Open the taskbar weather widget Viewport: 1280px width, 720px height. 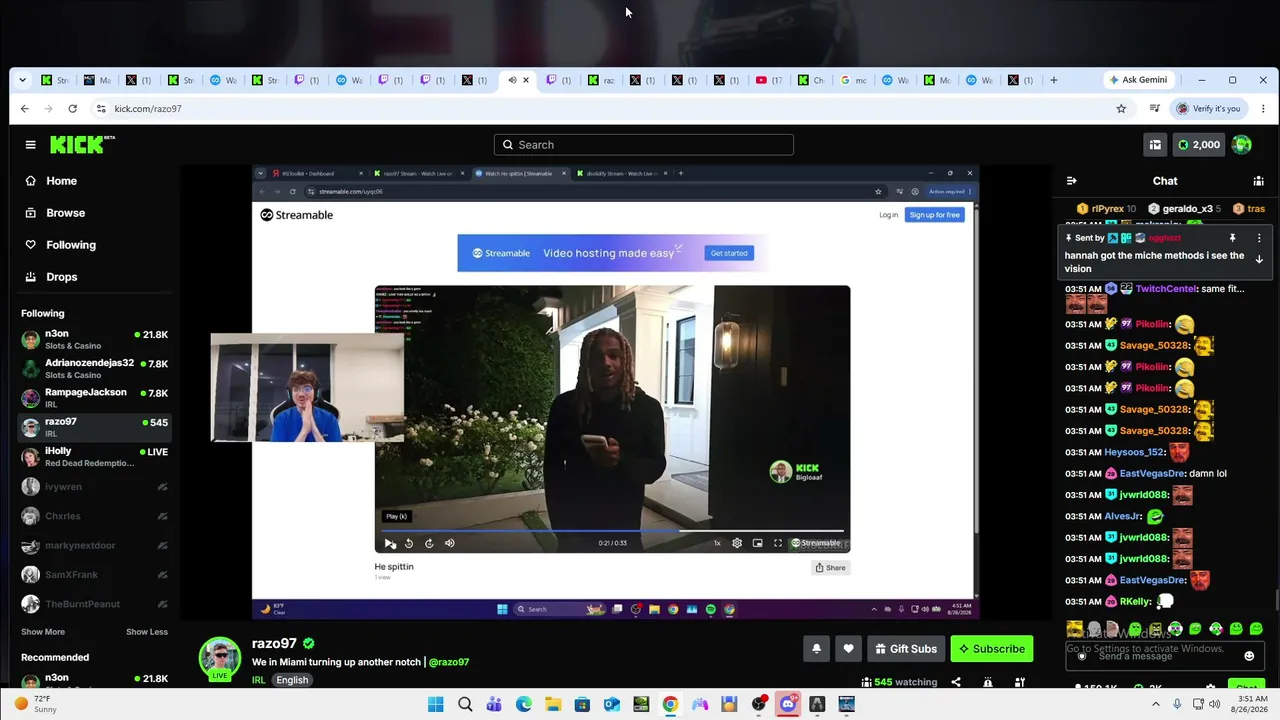click(x=38, y=704)
